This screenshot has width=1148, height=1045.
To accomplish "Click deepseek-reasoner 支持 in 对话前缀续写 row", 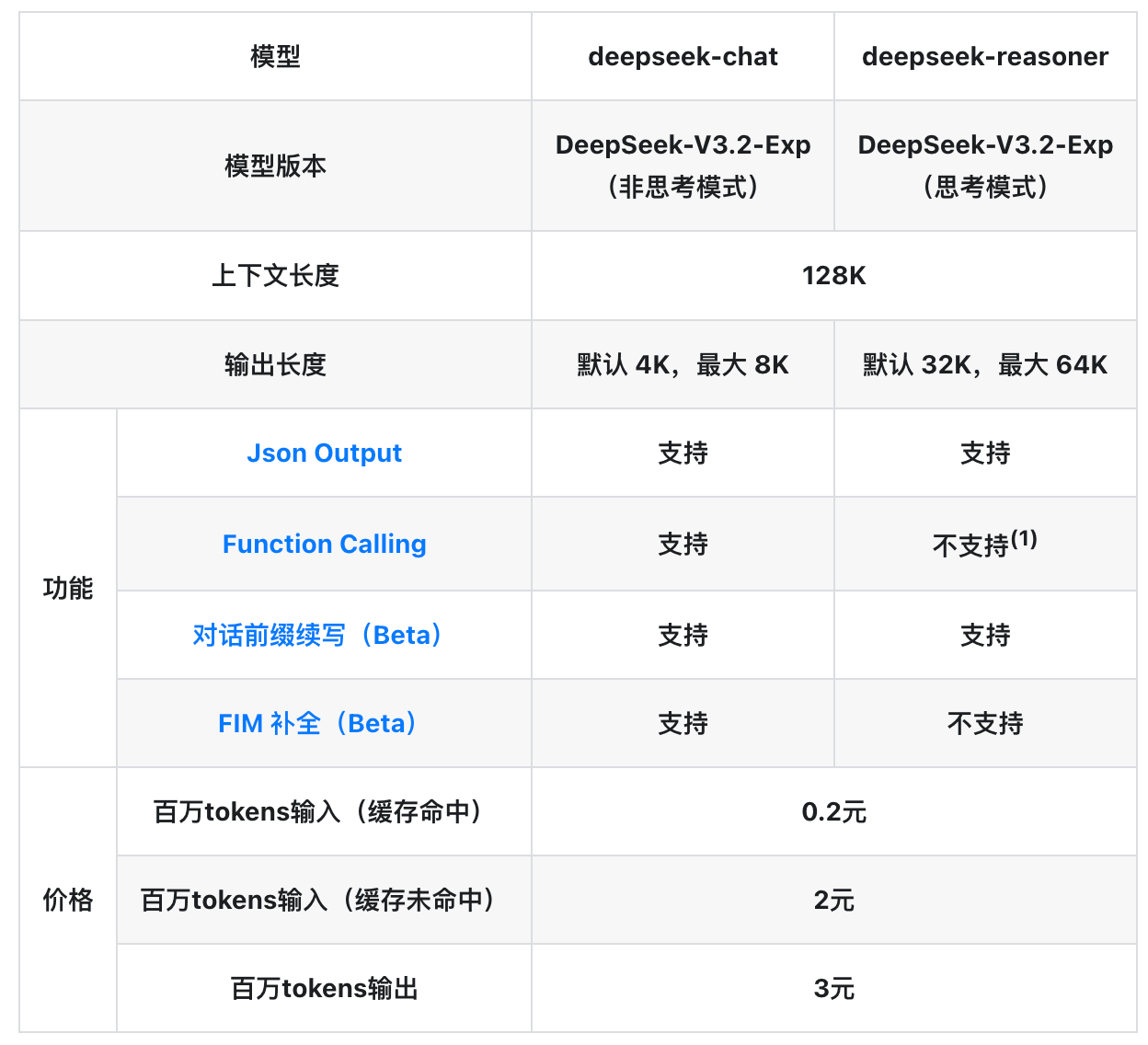I will (985, 635).
